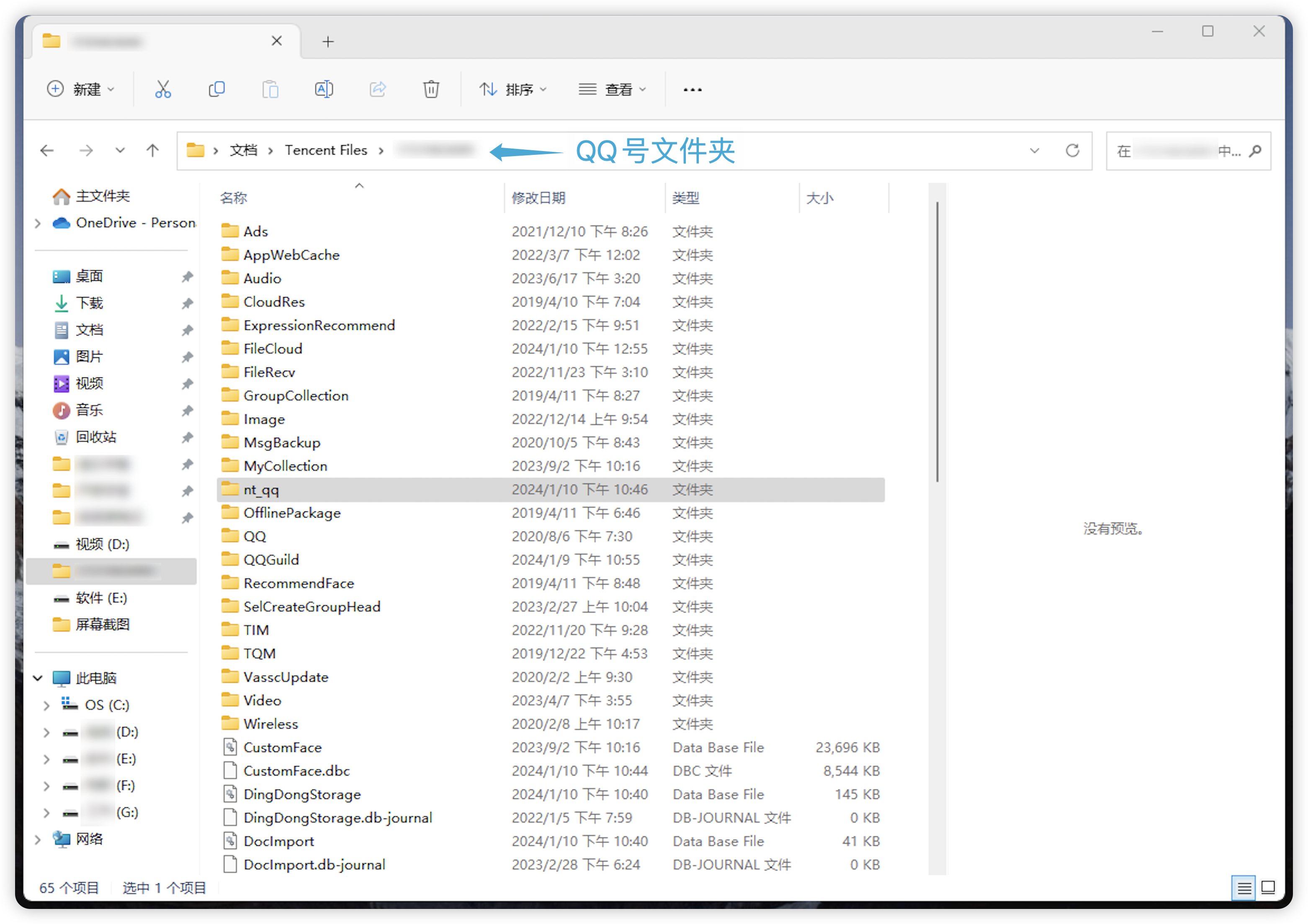Pin toggle next to 桌面 in sidebar

(188, 277)
